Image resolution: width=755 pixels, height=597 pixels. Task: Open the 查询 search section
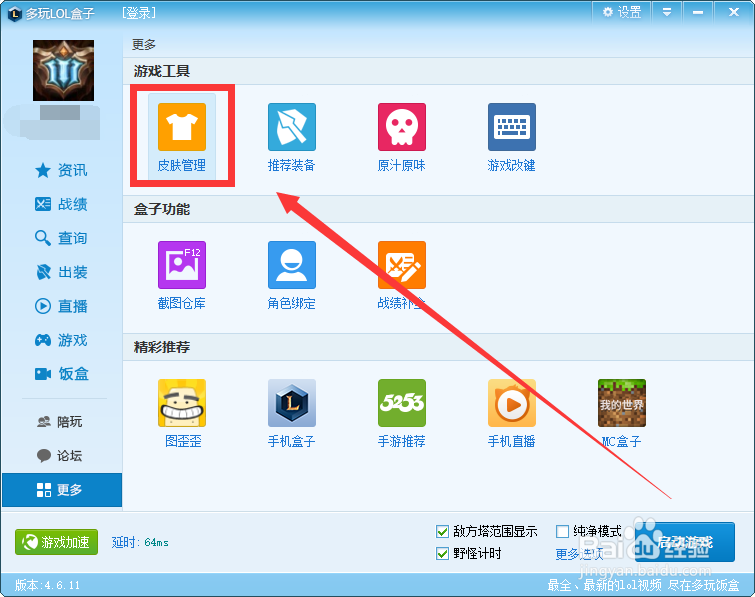tap(62, 238)
